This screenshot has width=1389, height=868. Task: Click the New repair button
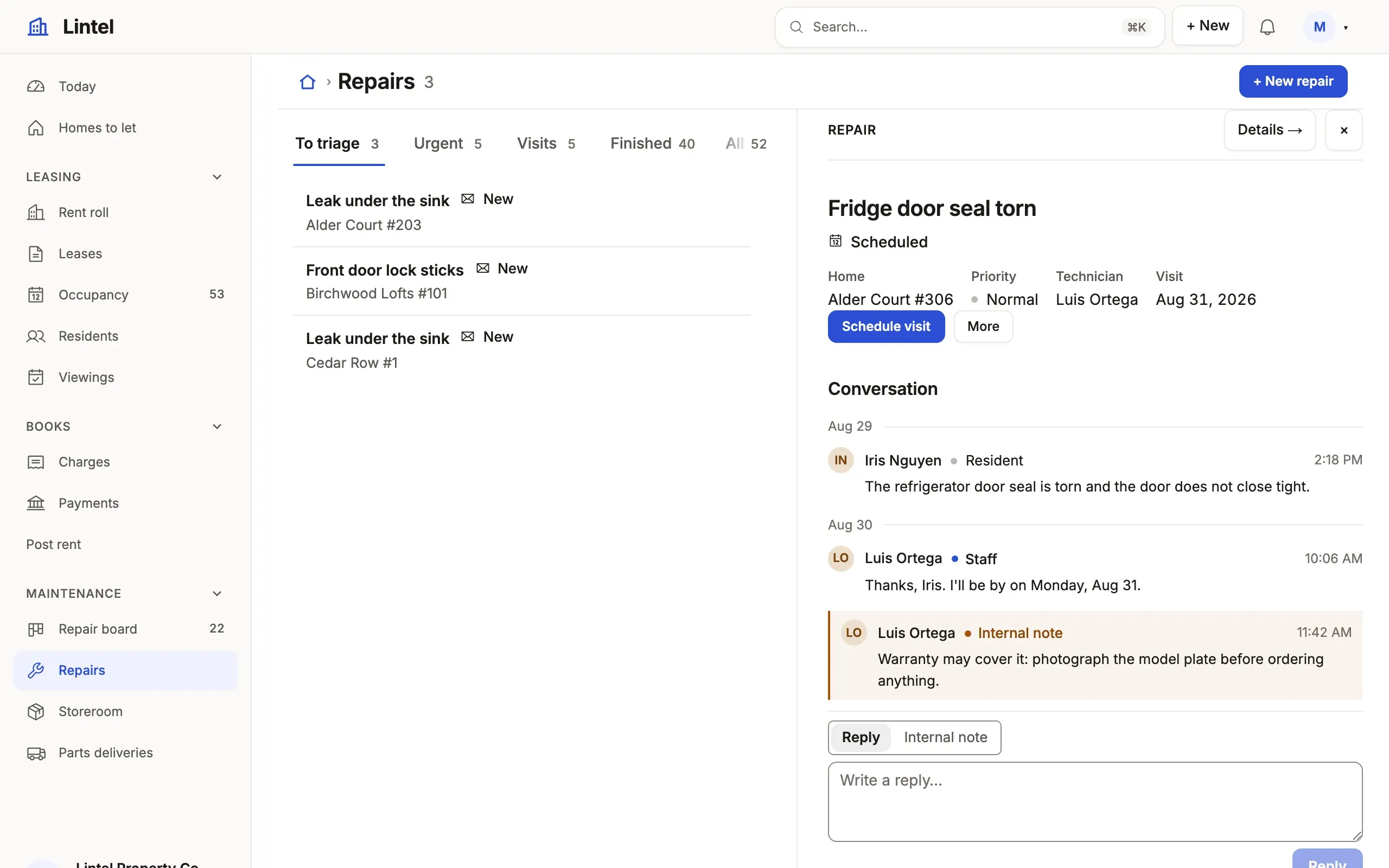click(x=1293, y=81)
